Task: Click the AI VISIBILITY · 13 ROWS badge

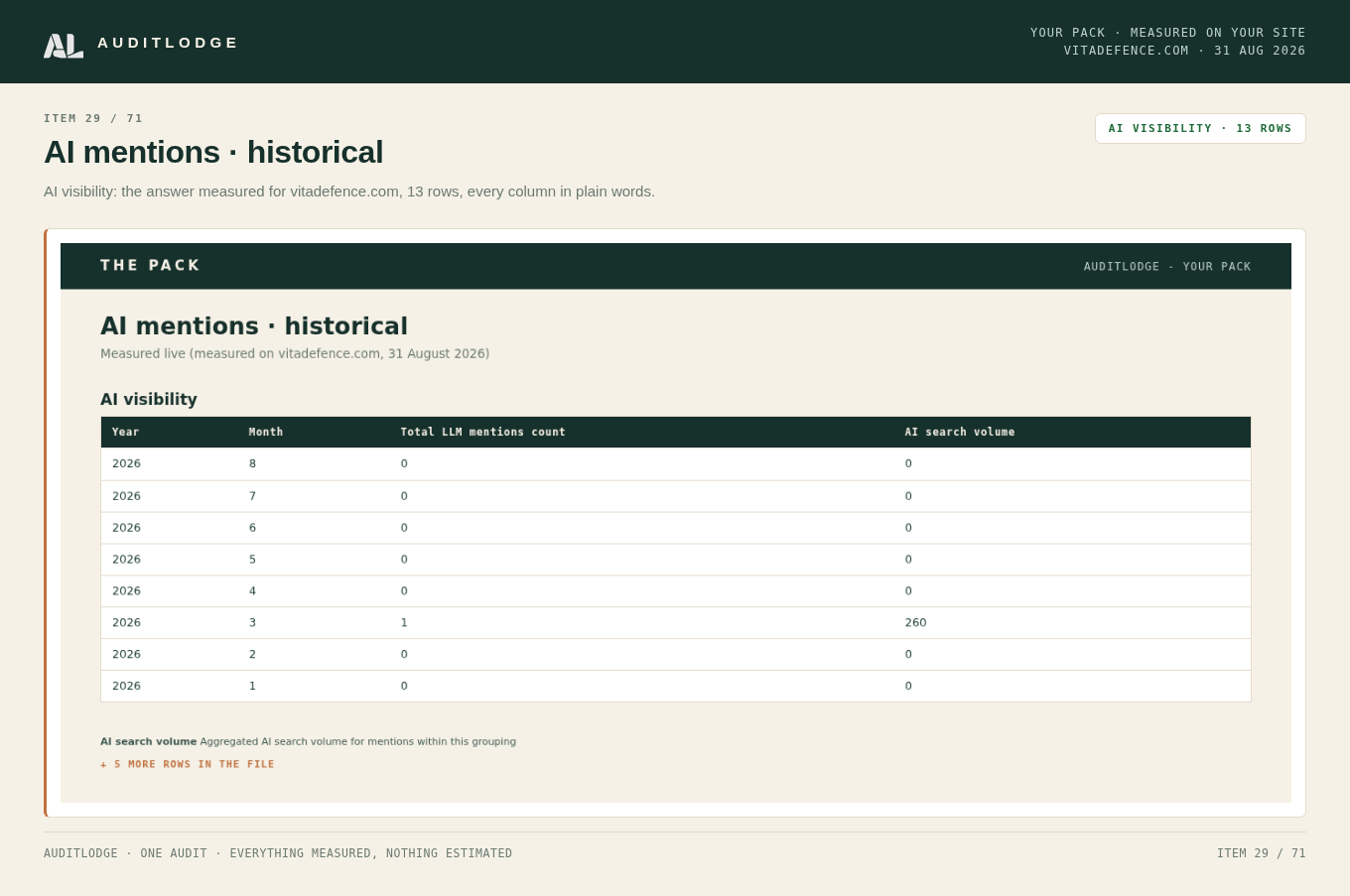Action: pyautogui.click(x=1200, y=128)
